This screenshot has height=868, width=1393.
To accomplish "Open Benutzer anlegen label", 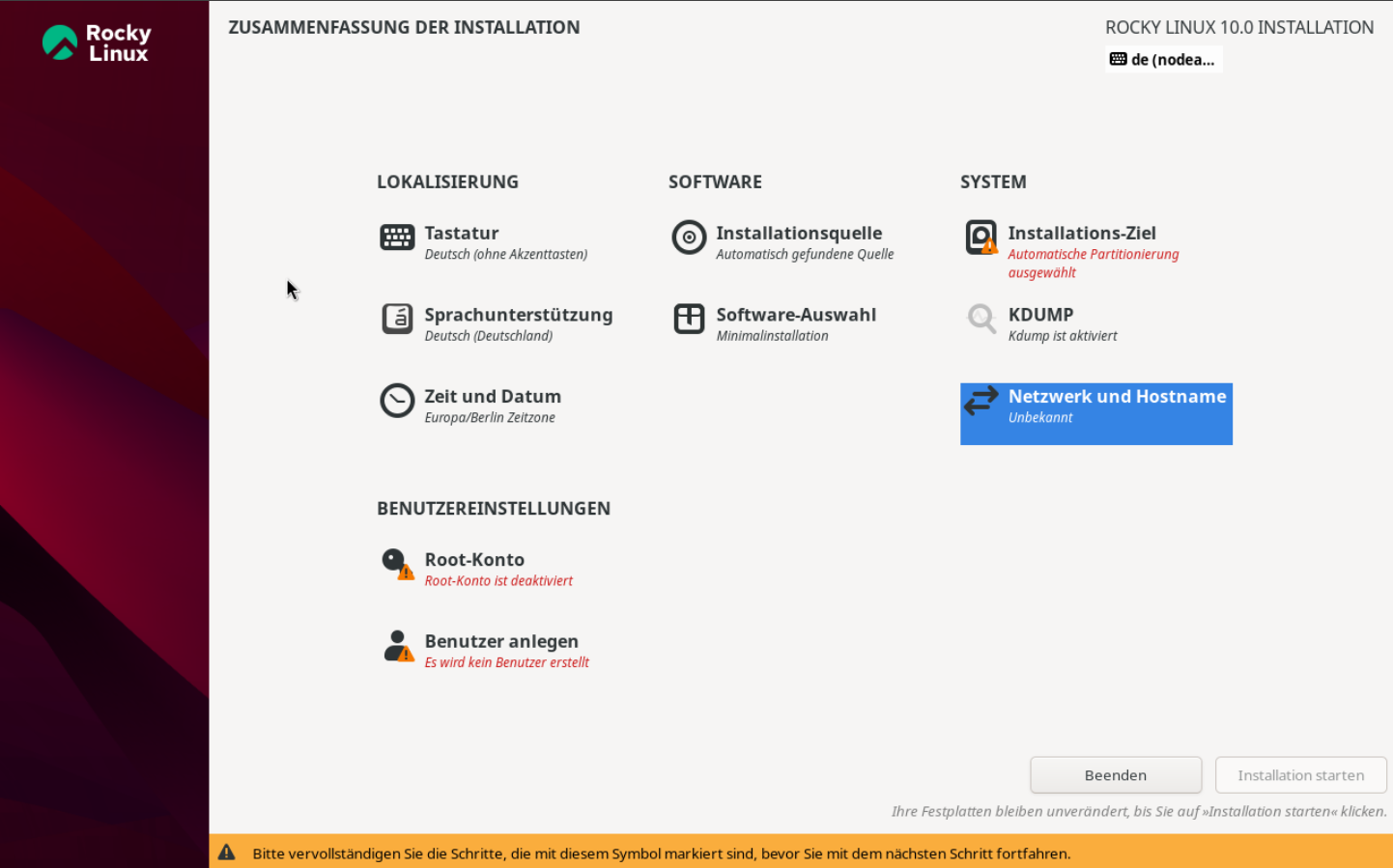I will pyautogui.click(x=501, y=641).
